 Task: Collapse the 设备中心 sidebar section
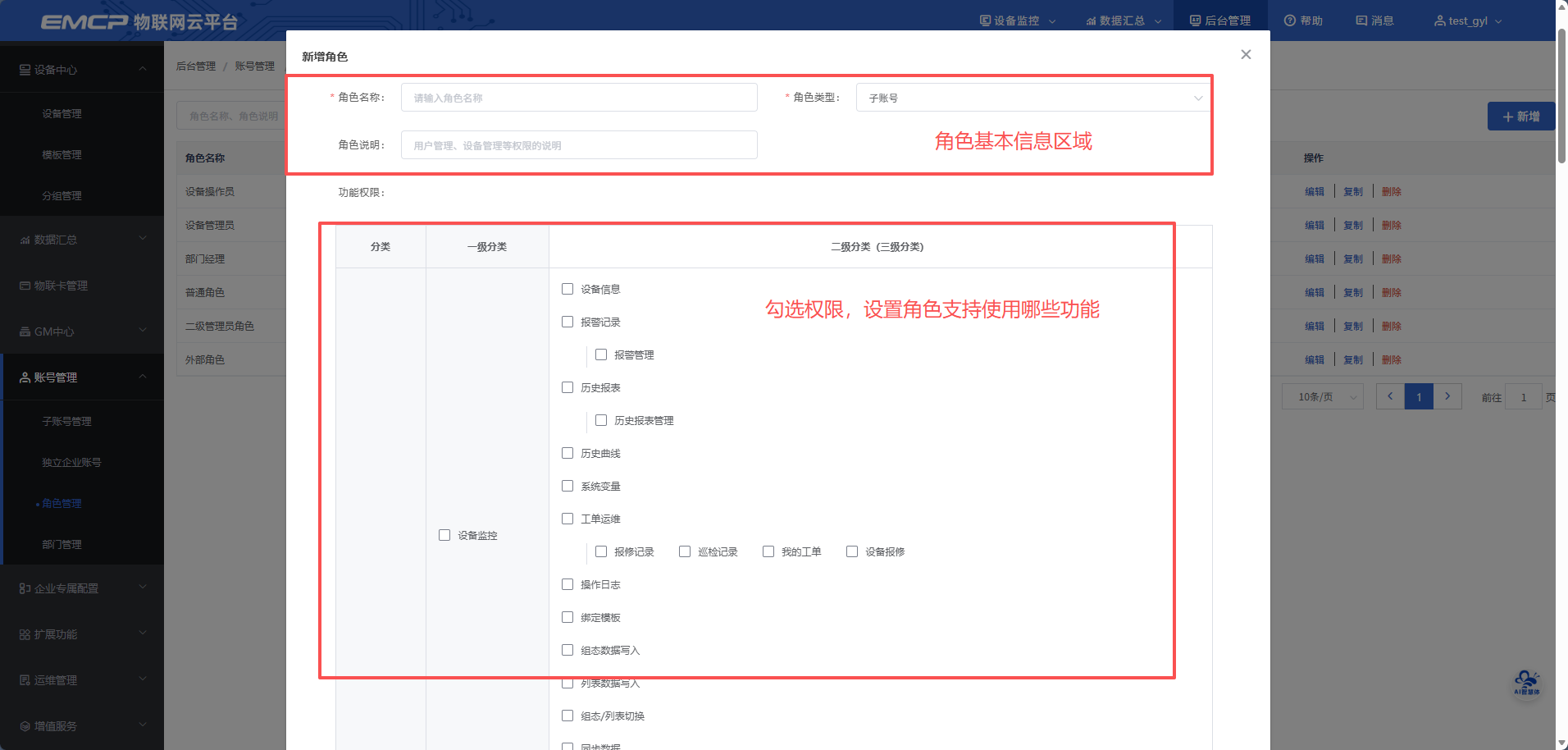coord(82,70)
